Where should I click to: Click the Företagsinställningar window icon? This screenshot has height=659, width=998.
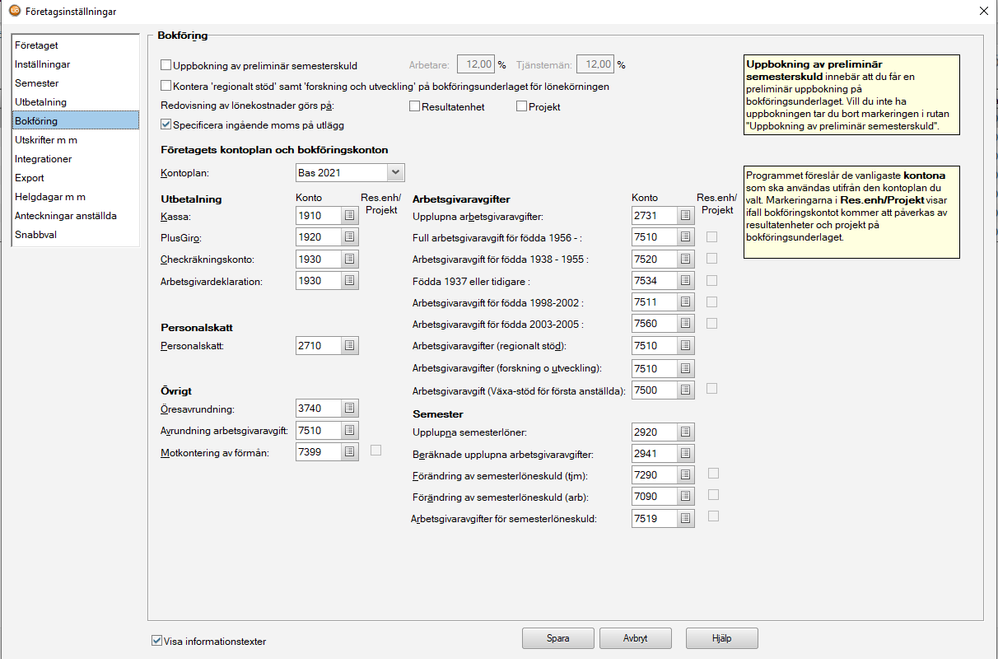pos(14,11)
